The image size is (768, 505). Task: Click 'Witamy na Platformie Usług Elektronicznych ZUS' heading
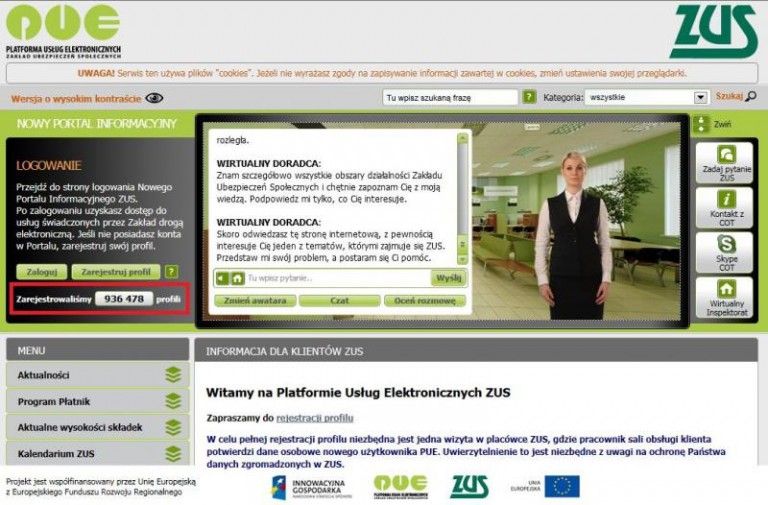click(358, 393)
